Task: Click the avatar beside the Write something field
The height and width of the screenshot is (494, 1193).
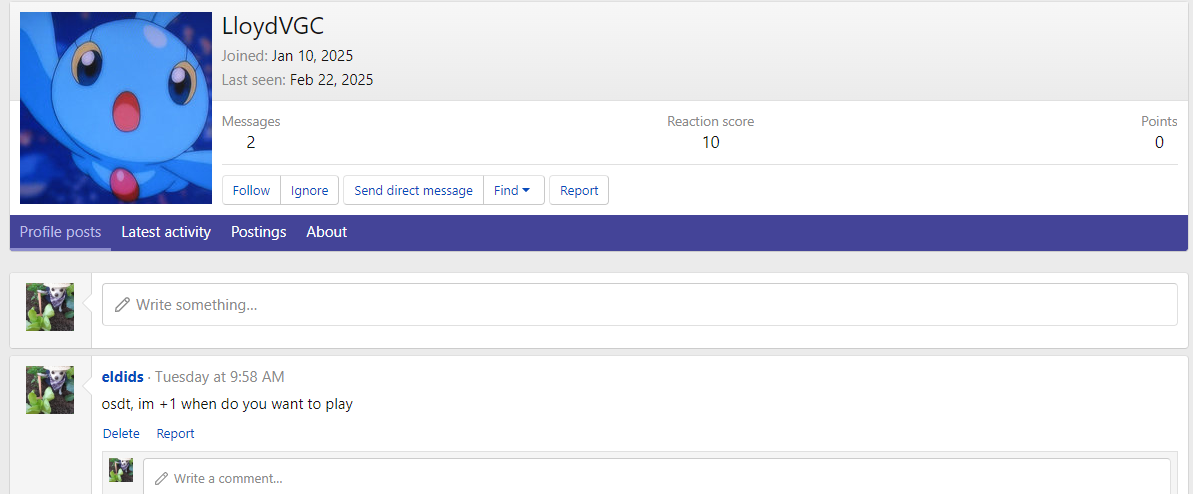Action: 50,307
